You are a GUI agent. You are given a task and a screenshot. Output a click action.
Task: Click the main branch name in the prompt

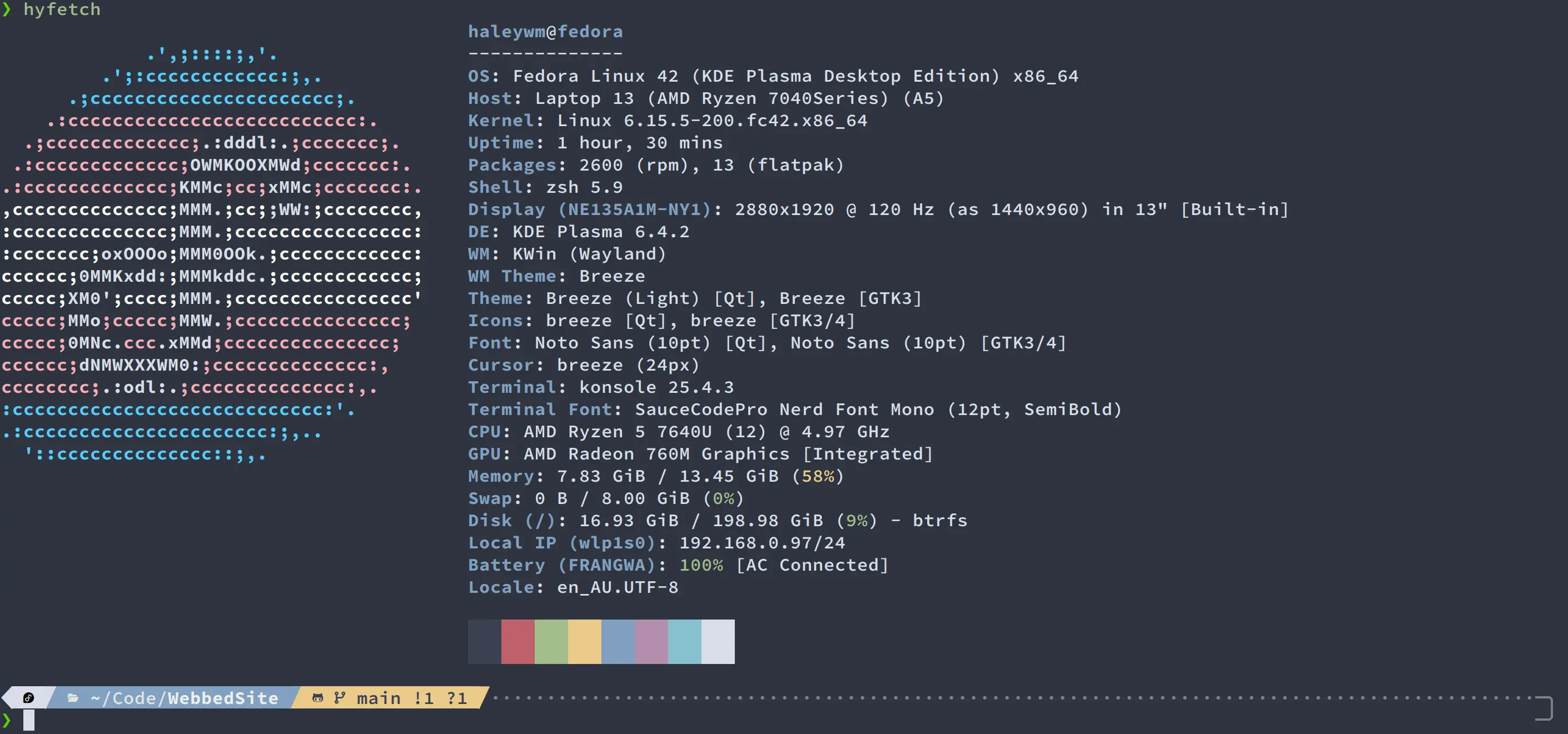(x=377, y=698)
